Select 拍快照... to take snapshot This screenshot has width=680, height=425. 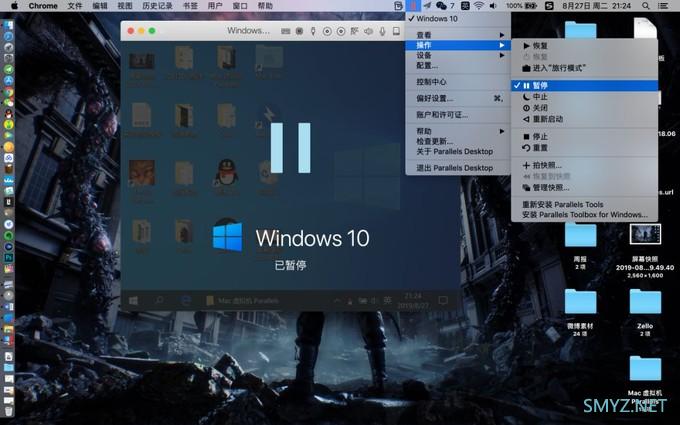pos(585,165)
